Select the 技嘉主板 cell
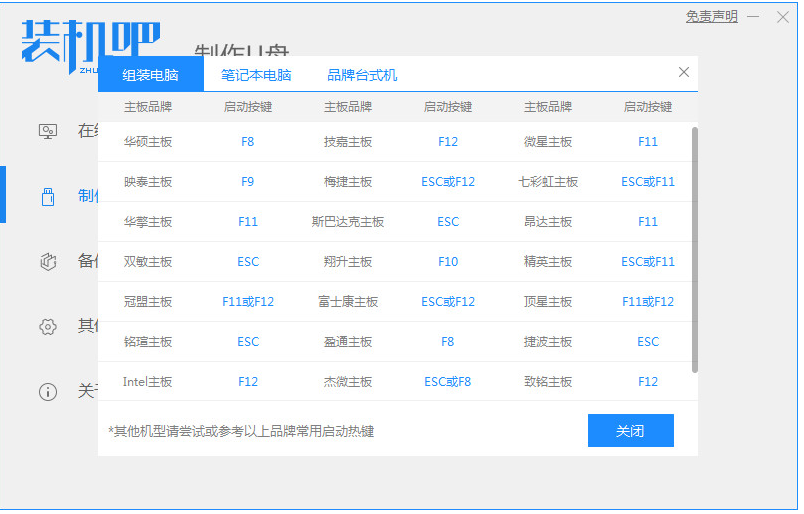804x514 pixels. [x=348, y=142]
